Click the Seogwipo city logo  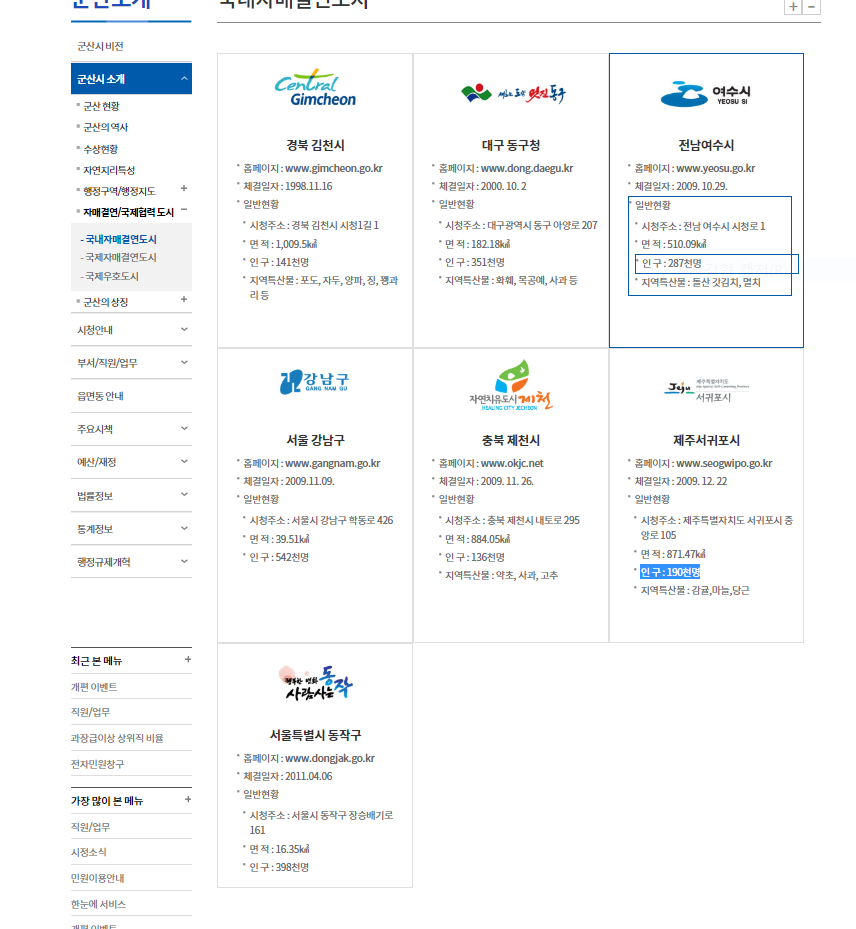click(705, 388)
